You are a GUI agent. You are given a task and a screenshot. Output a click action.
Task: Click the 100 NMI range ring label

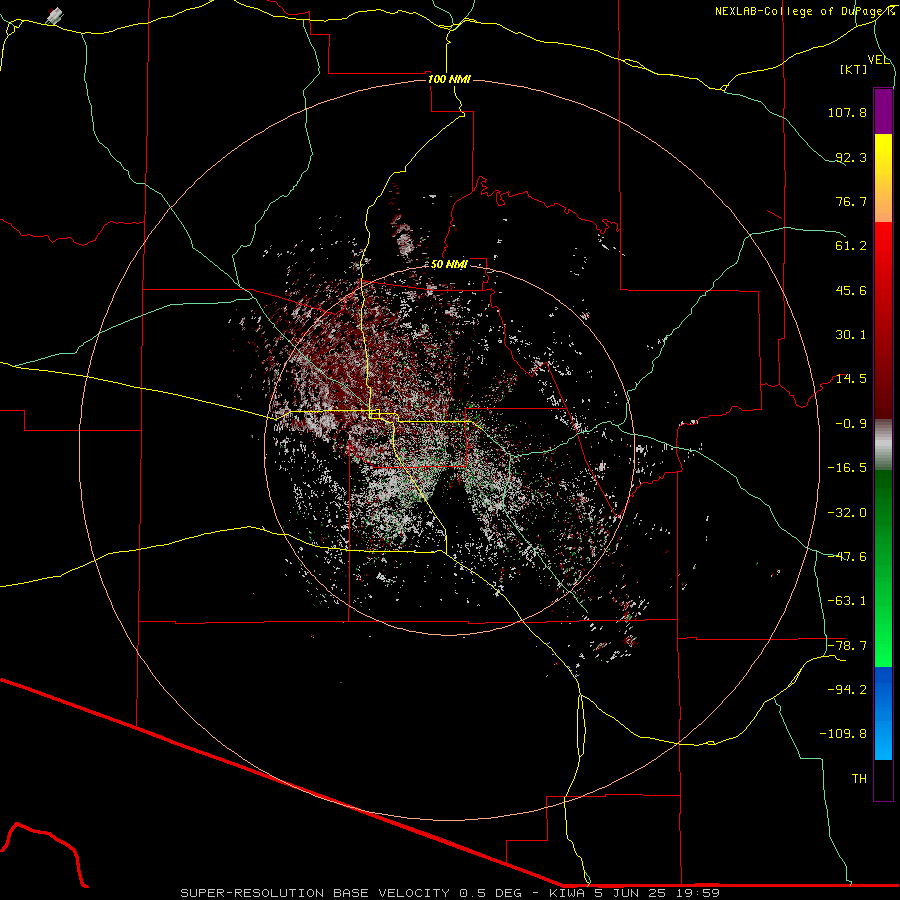449,79
